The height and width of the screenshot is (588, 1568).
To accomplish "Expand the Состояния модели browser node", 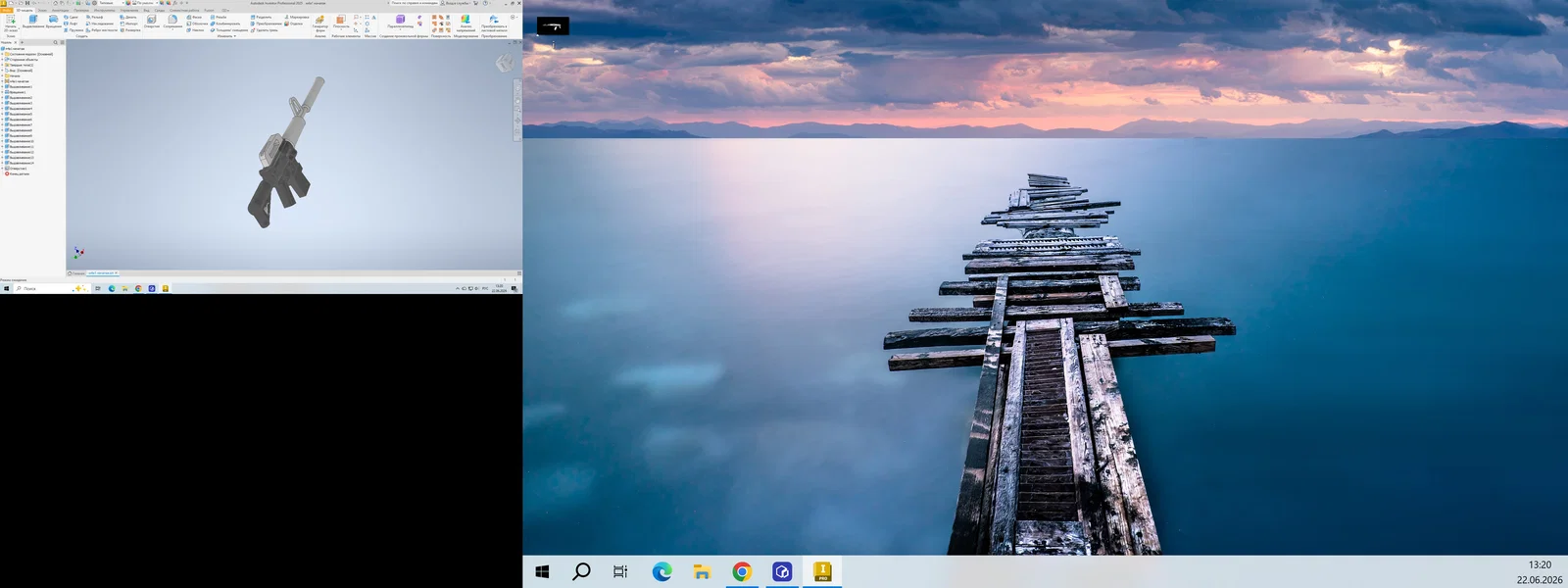I will coord(2,54).
